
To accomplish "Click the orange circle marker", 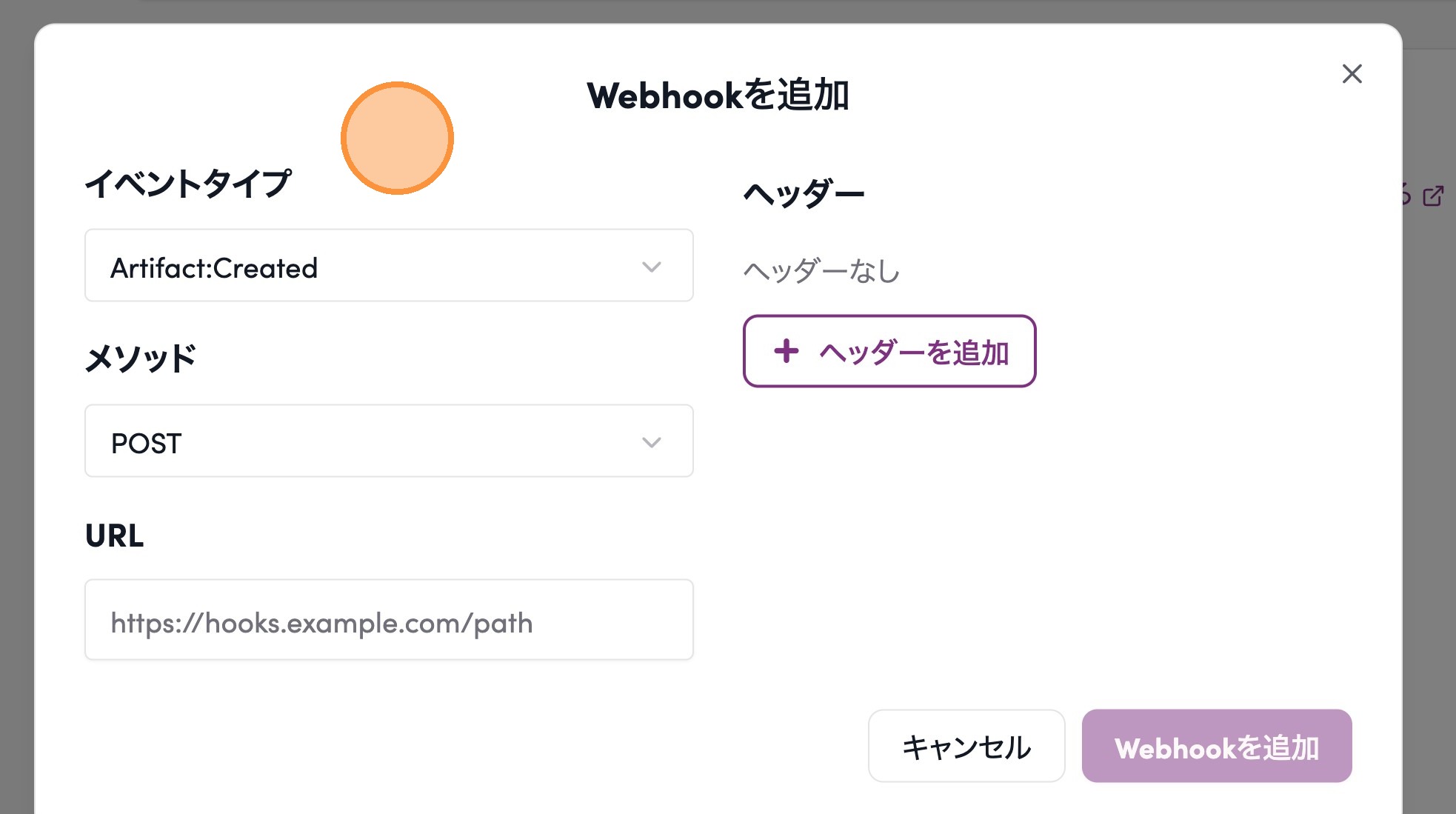I will point(398,139).
